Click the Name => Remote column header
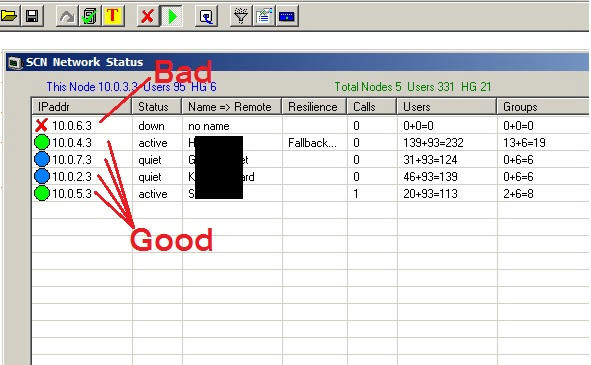The height and width of the screenshot is (365, 591). (232, 107)
